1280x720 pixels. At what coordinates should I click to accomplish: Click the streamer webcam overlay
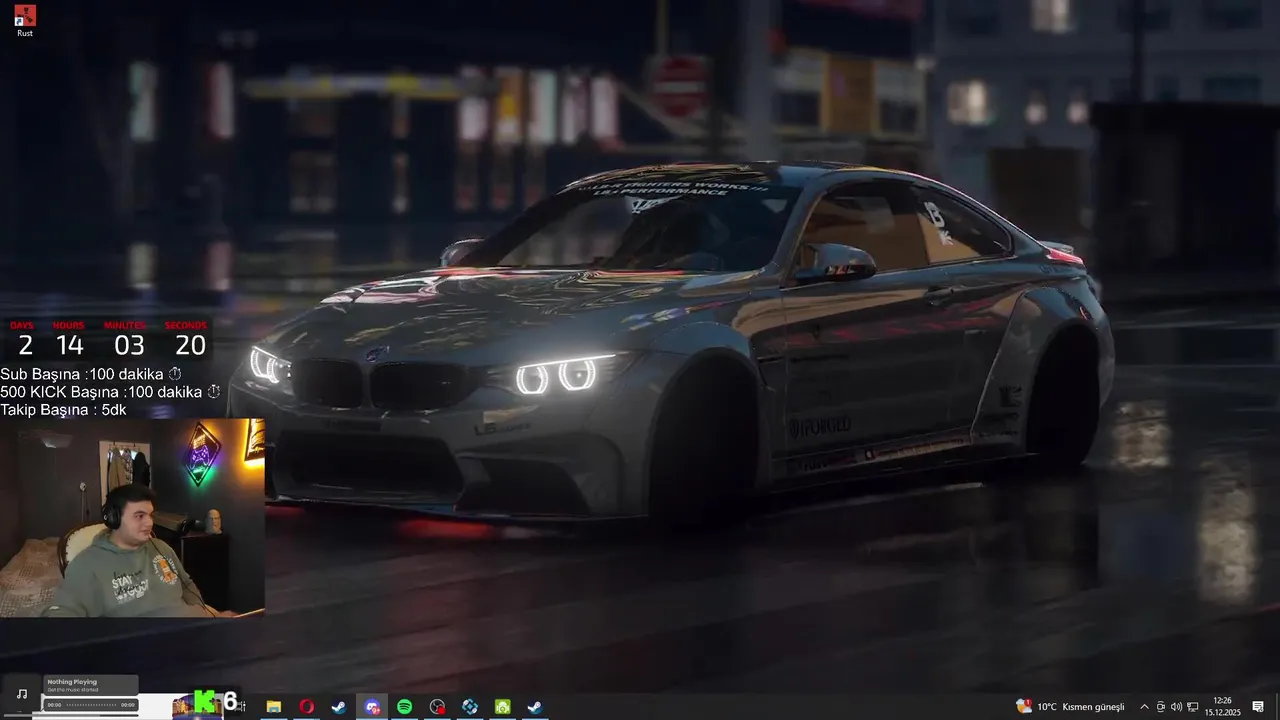pyautogui.click(x=132, y=517)
